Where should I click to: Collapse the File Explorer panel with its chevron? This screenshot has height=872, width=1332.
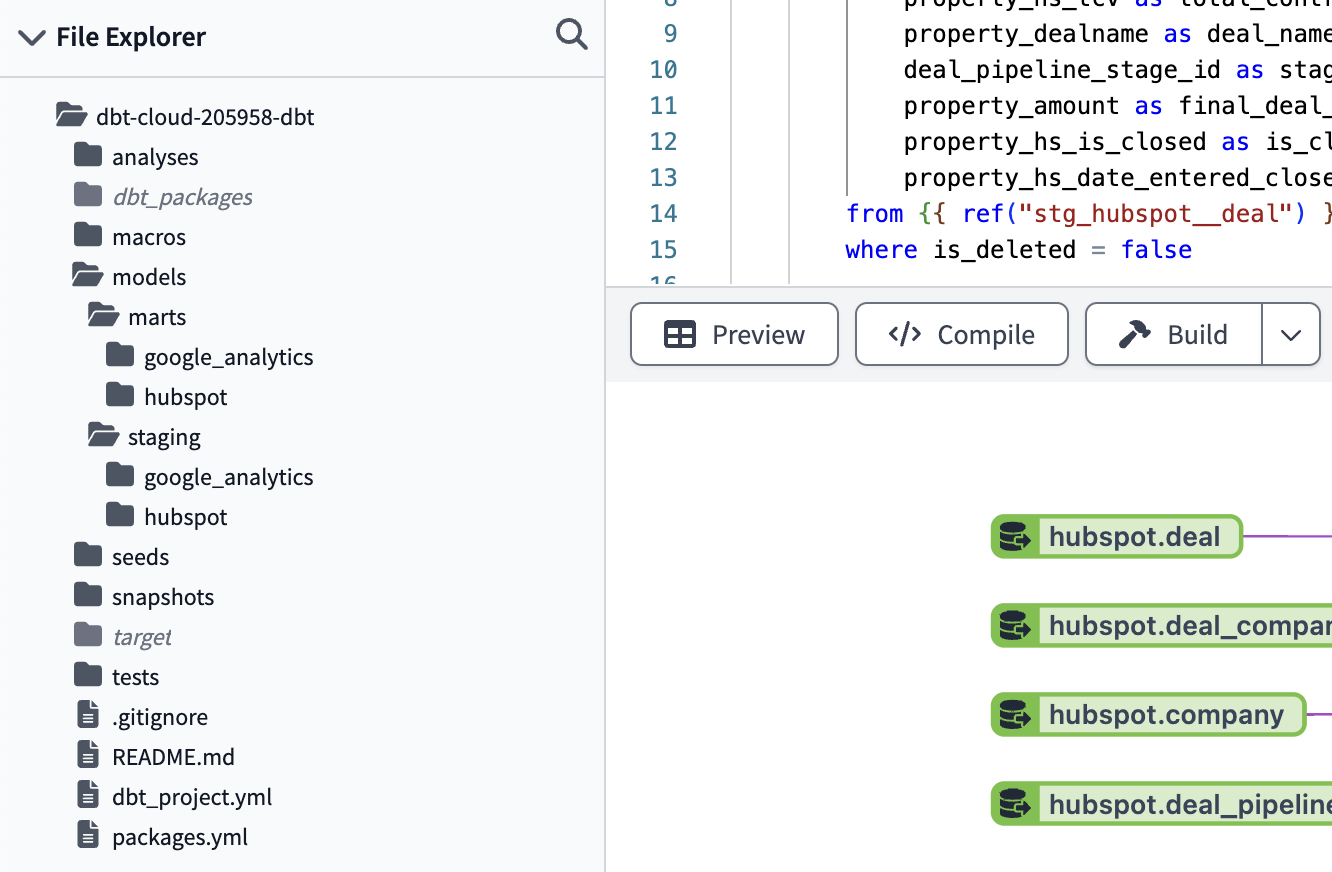[32, 37]
